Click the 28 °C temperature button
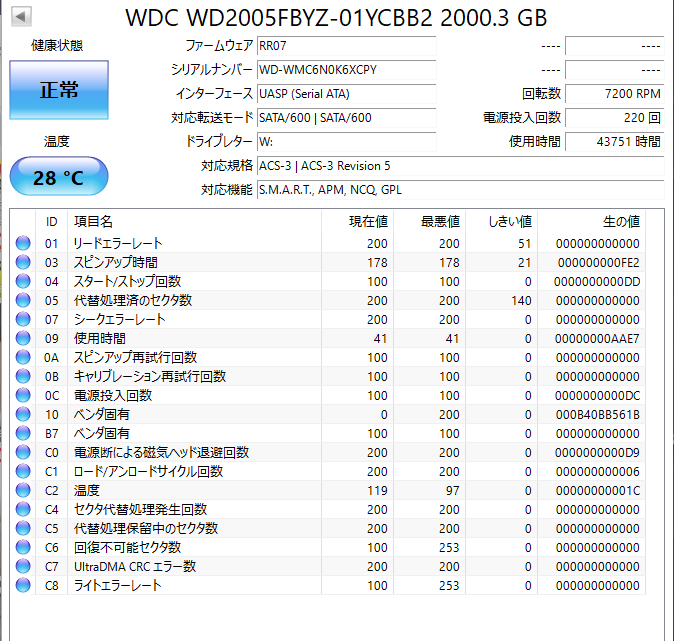Image resolution: width=674 pixels, height=641 pixels. 59,176
